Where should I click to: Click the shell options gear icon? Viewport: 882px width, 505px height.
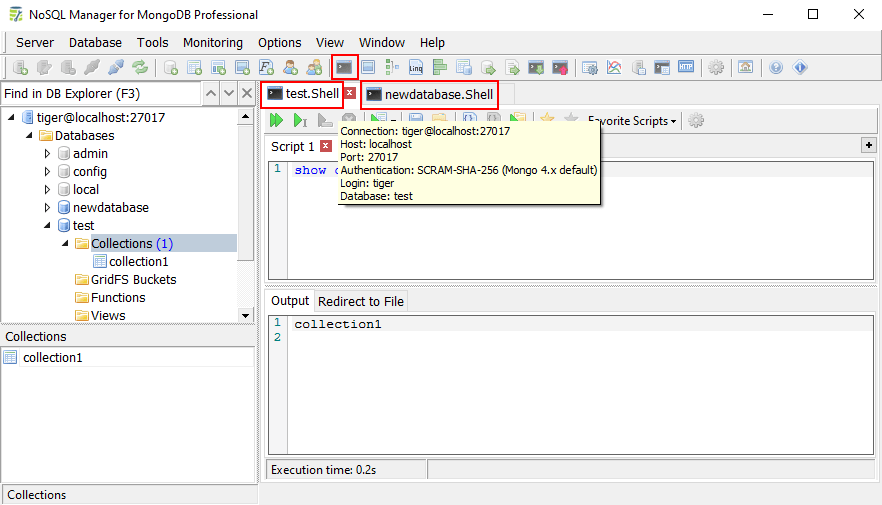(x=696, y=120)
